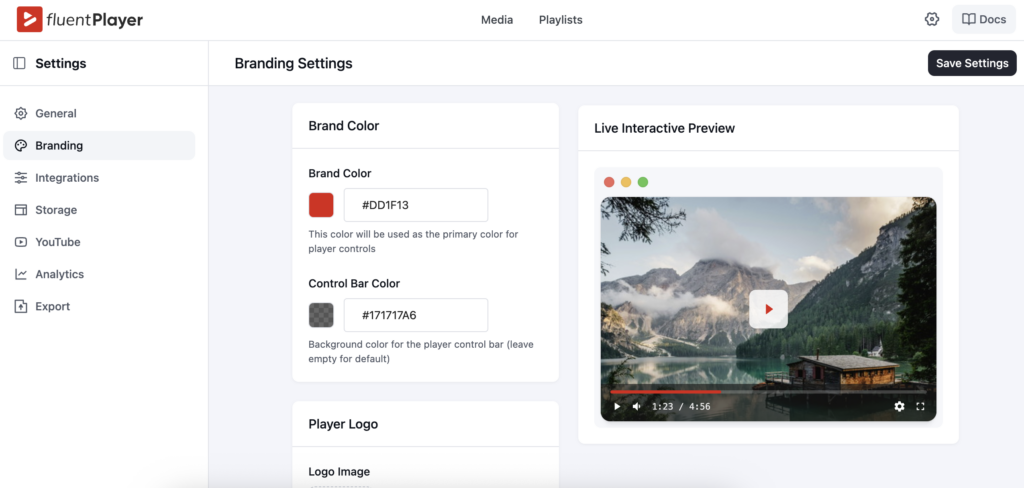
Task: Open the Control Bar Color swatch
Action: pyautogui.click(x=321, y=315)
